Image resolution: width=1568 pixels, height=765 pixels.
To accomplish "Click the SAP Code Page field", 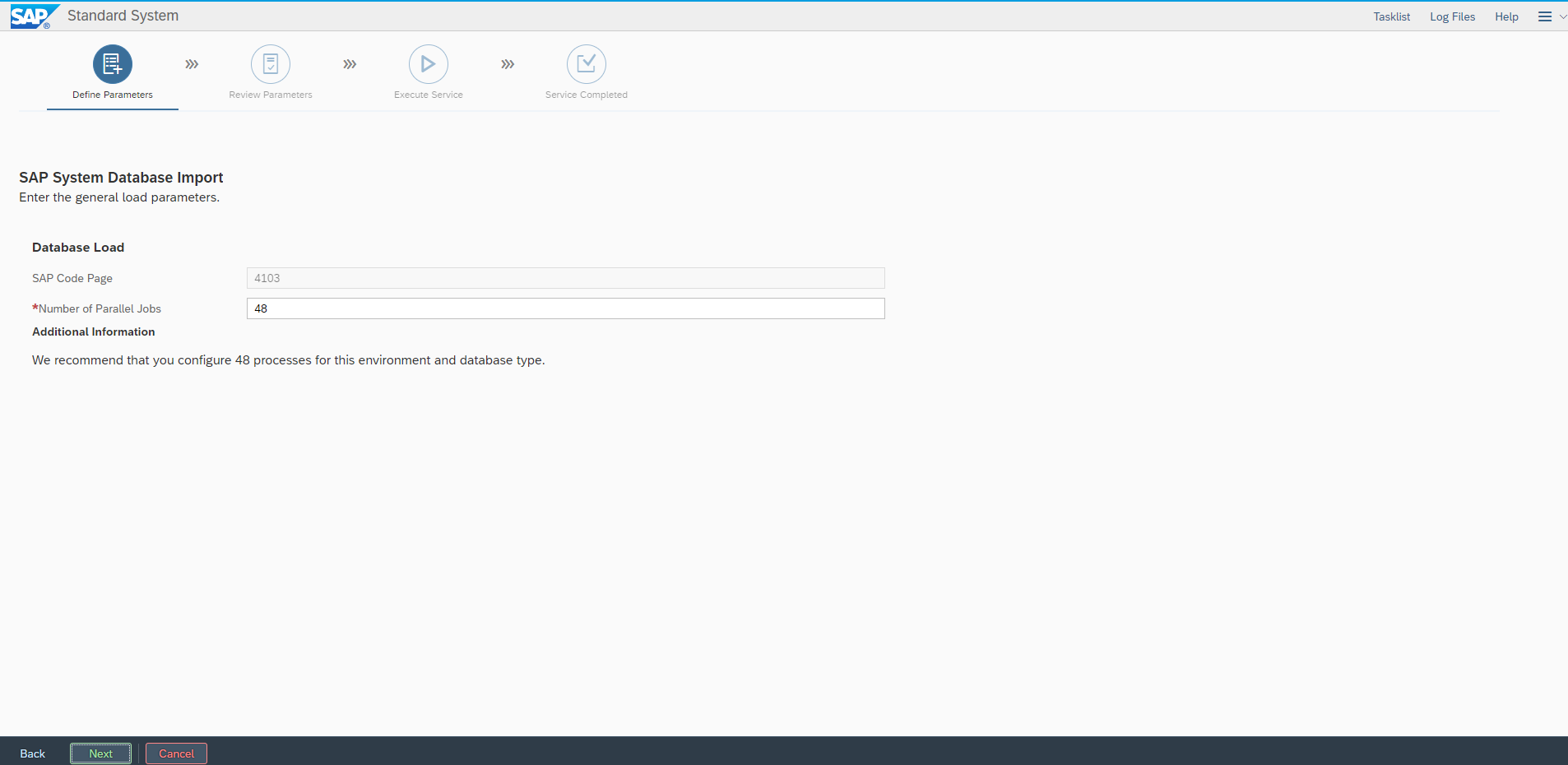I will pyautogui.click(x=565, y=278).
